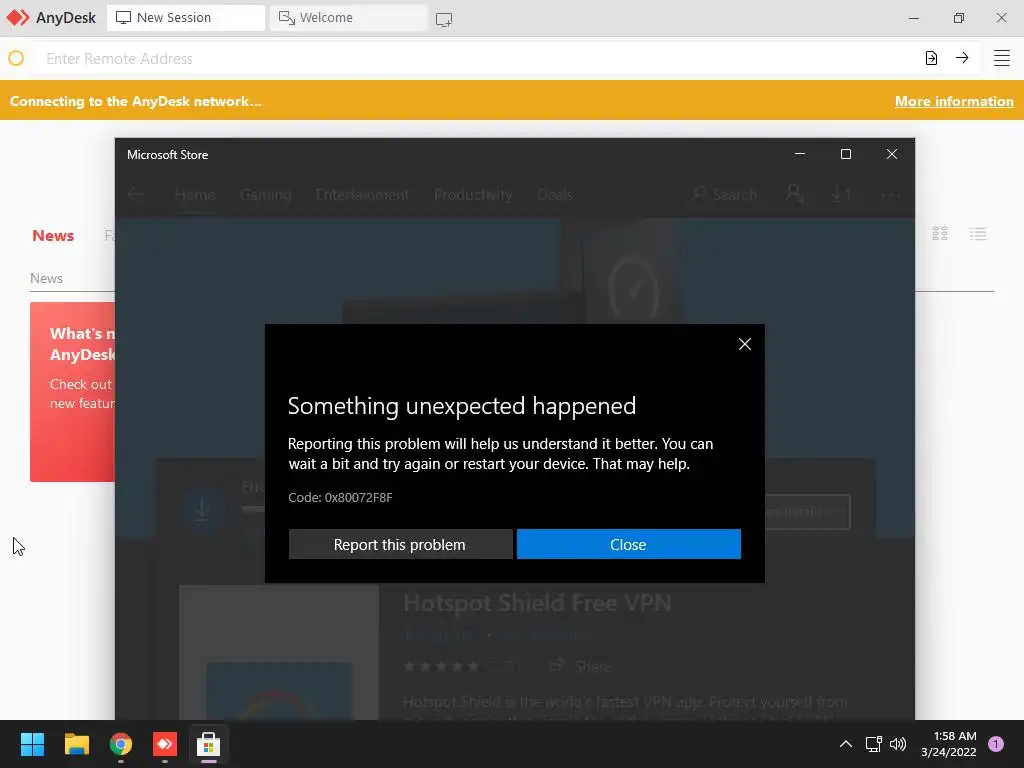Switch to the Welcome tab

point(348,18)
